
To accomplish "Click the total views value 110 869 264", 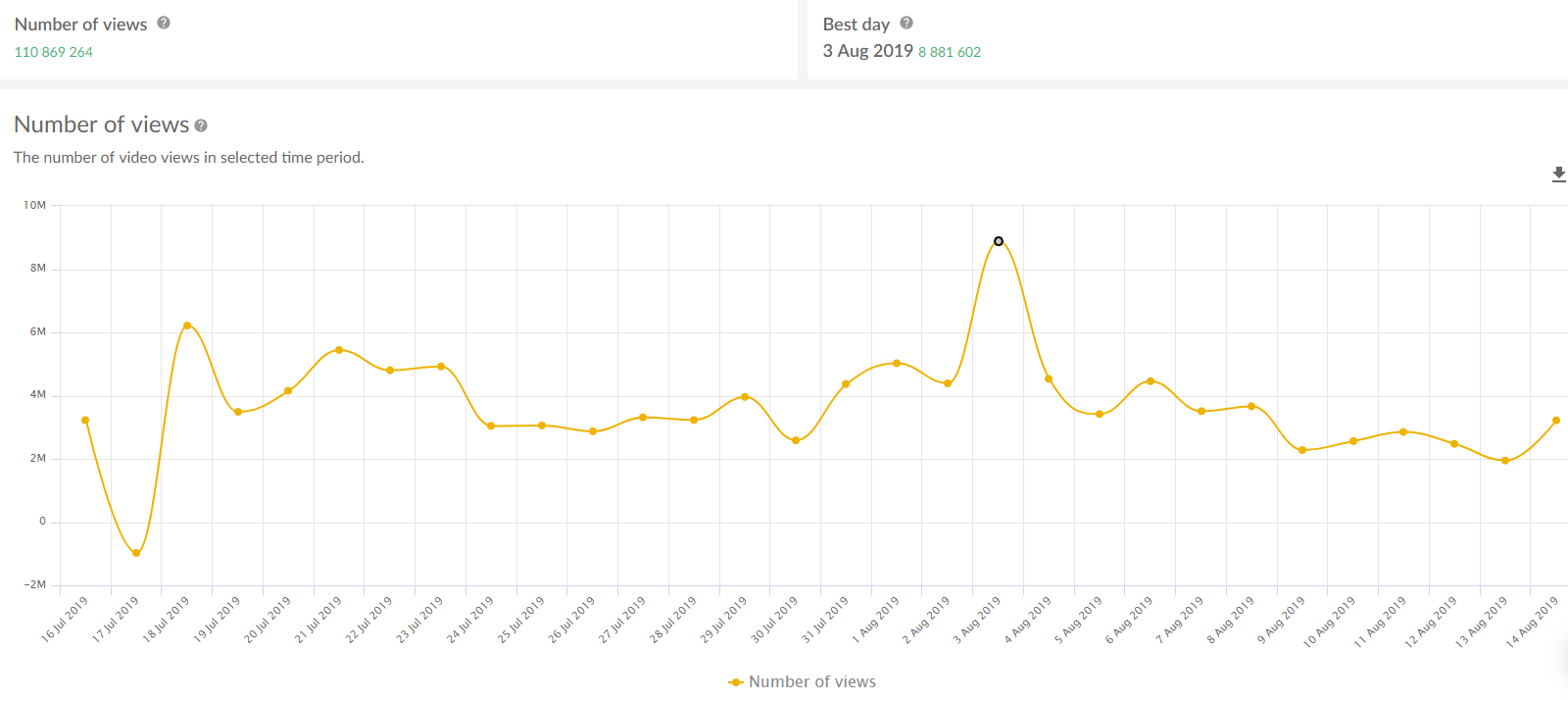I will 54,52.
